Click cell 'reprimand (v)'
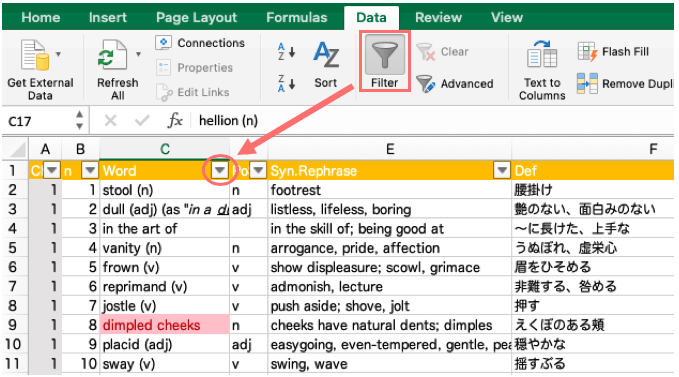Screen dimensions: 679x377 tap(165, 287)
